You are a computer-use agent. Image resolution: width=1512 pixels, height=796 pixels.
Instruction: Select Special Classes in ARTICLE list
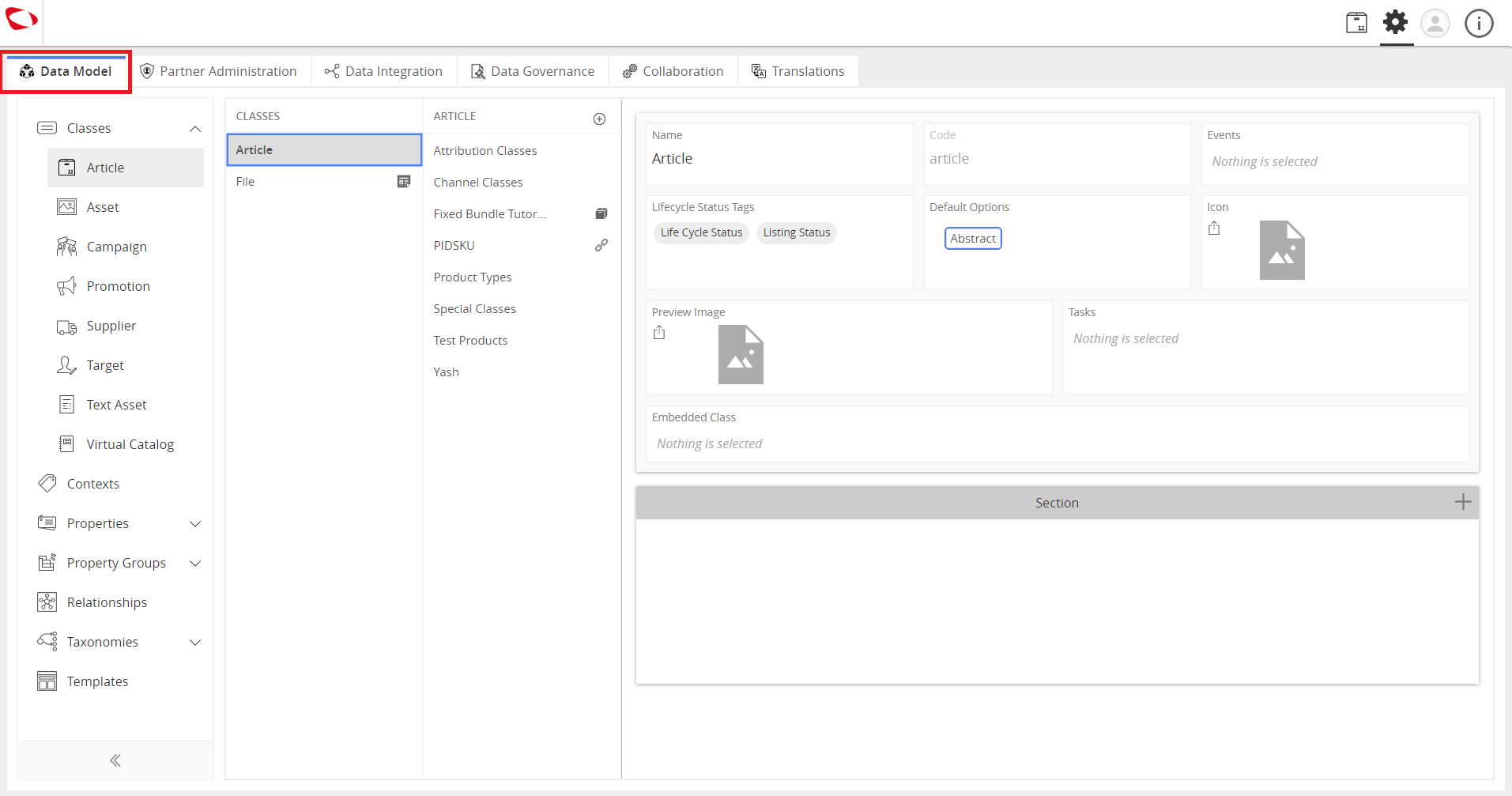click(522, 308)
